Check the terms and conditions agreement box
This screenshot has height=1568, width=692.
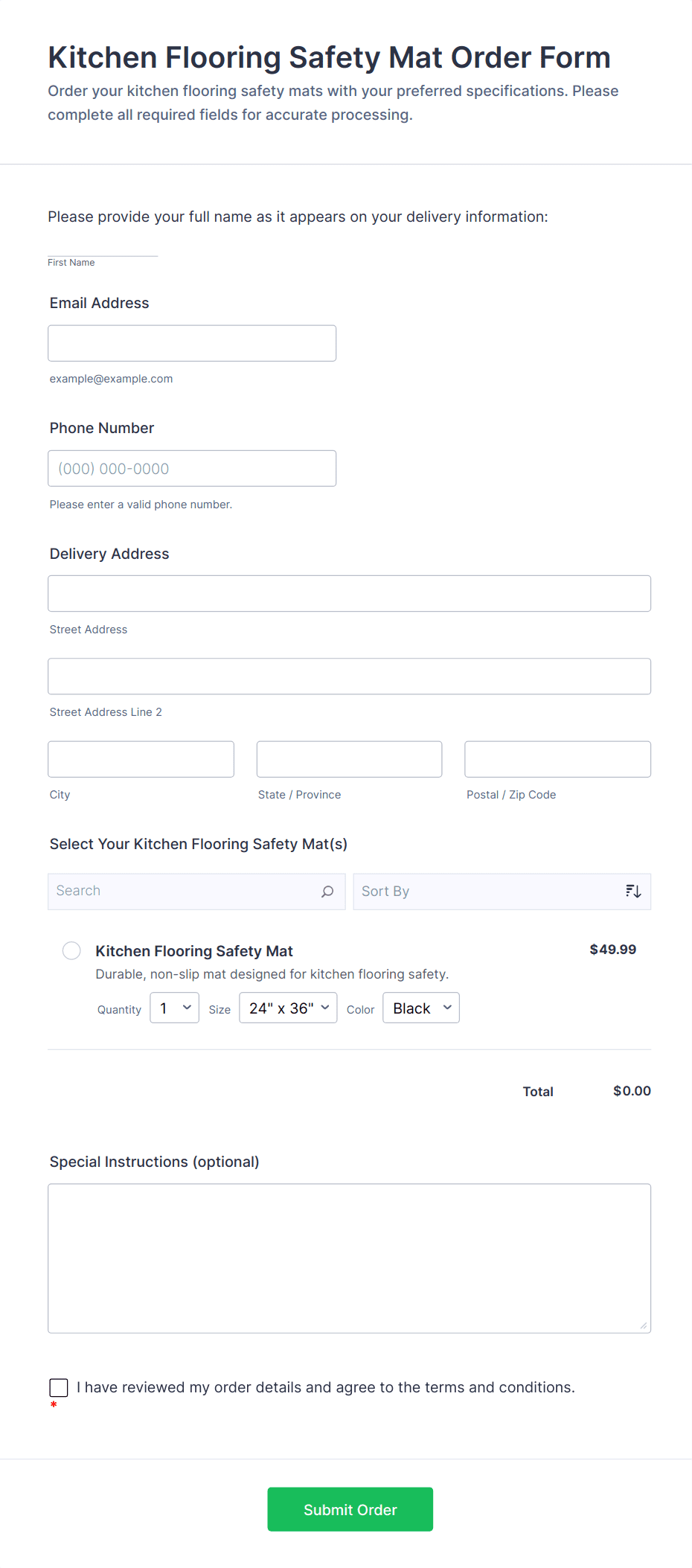[x=59, y=1387]
